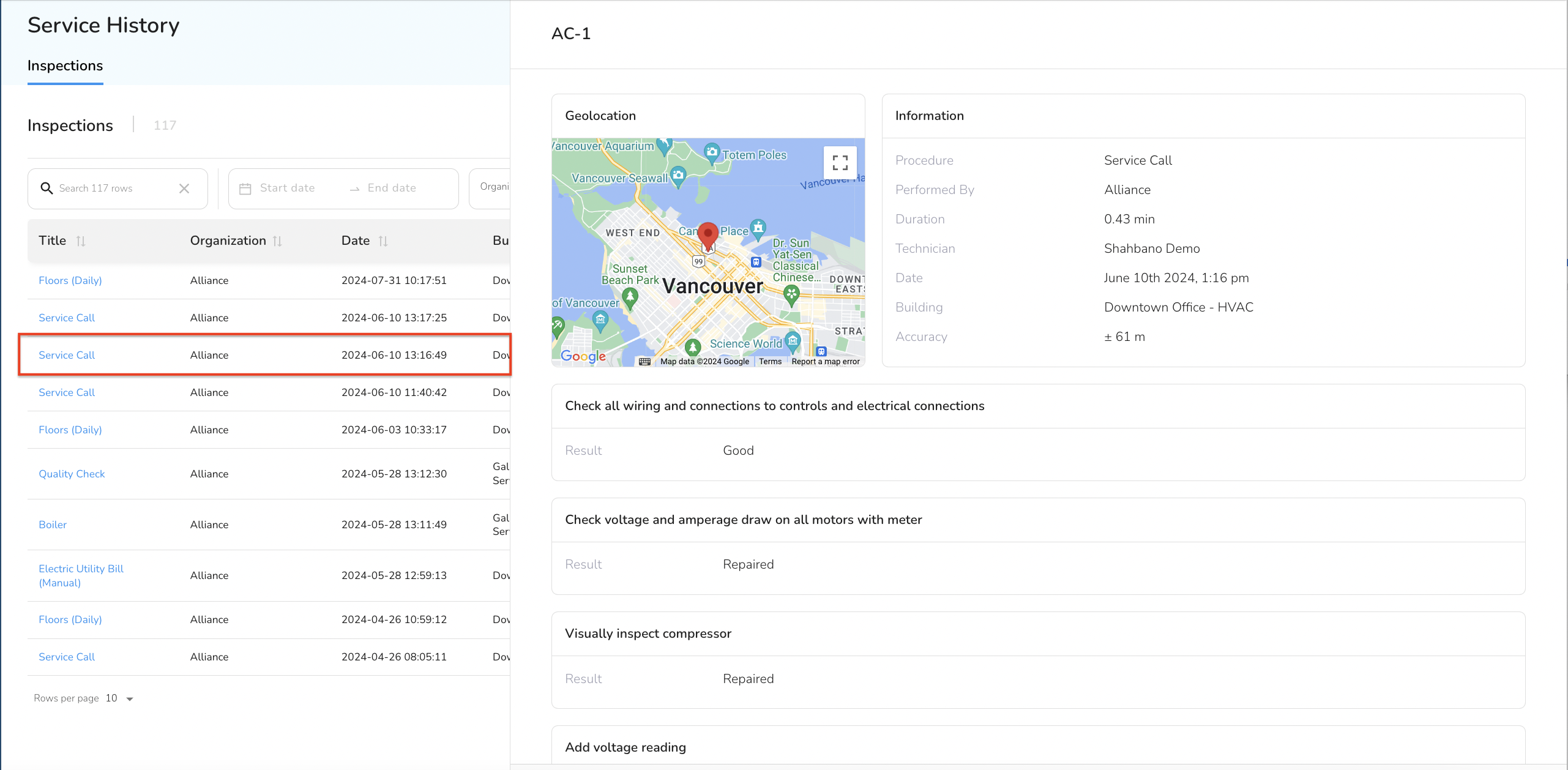Screen dimensions: 1568x770
Task: Open map Terms link
Action: 770,362
